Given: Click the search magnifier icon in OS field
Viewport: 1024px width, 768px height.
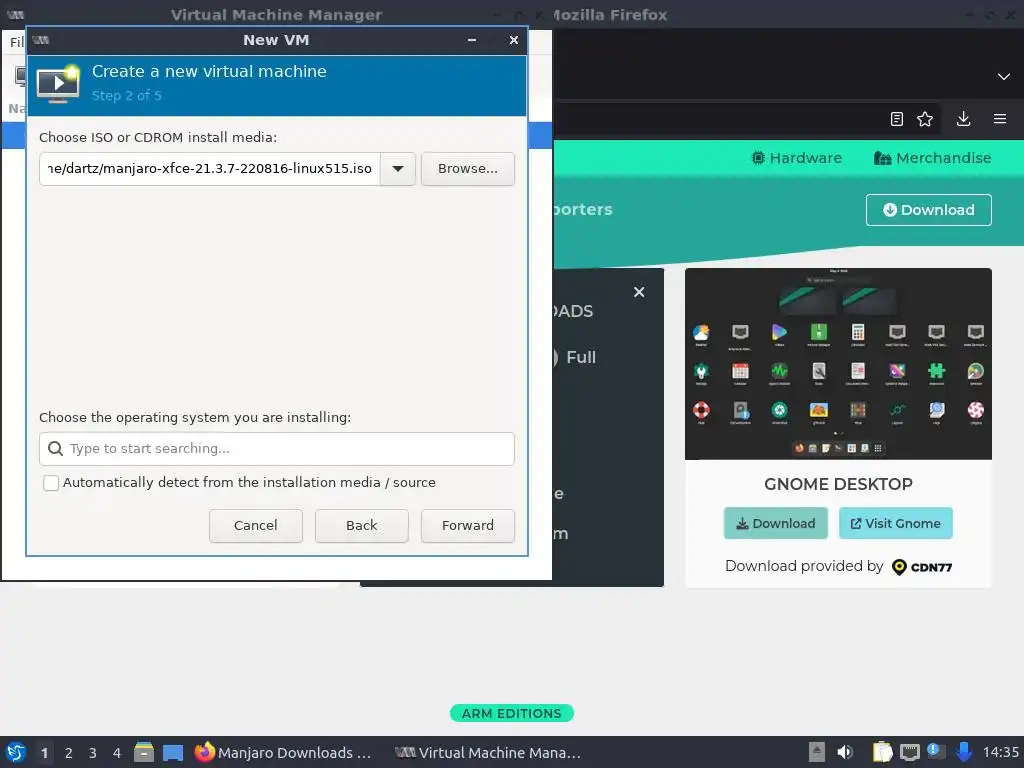Looking at the screenshot, I should pos(56,449).
